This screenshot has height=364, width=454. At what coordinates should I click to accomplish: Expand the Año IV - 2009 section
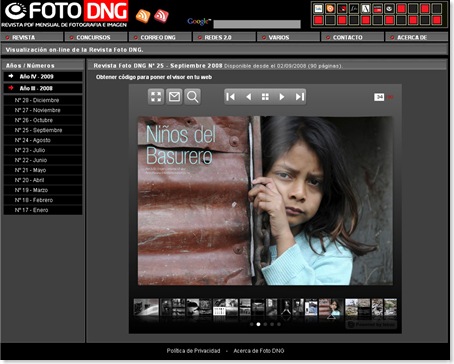(43, 76)
